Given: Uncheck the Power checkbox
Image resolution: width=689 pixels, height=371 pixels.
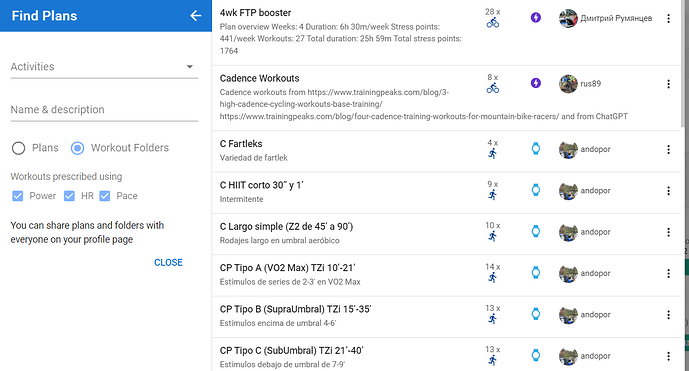Looking at the screenshot, I should (18, 196).
